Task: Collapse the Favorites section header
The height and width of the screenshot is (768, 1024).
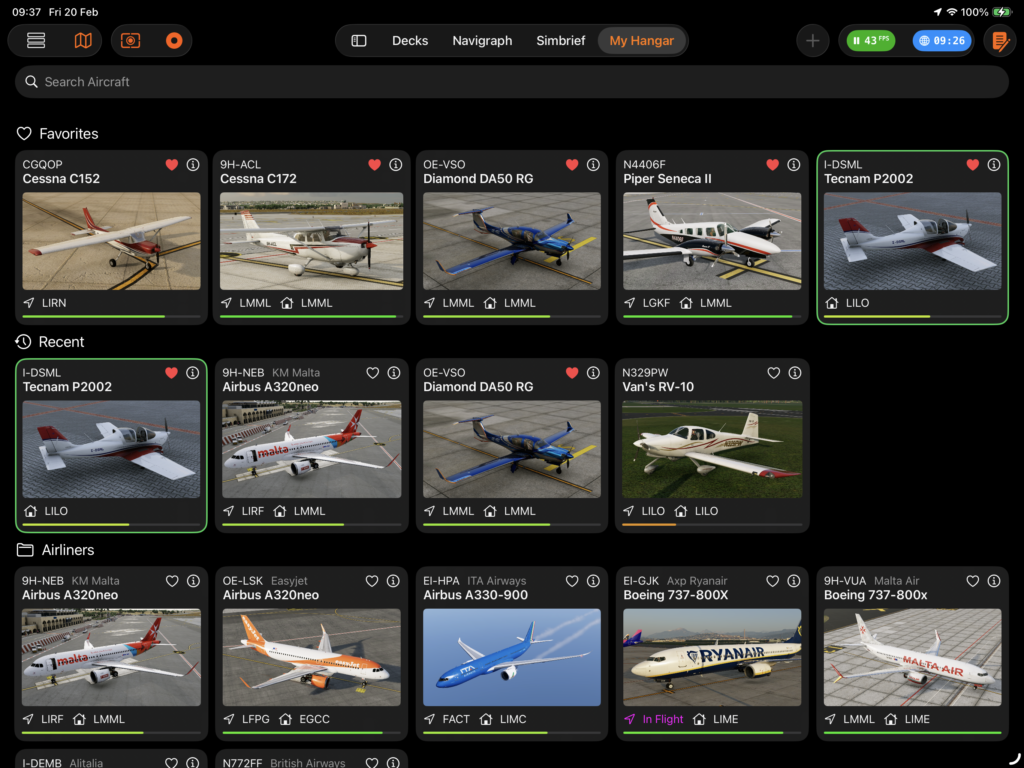Action: [58, 134]
